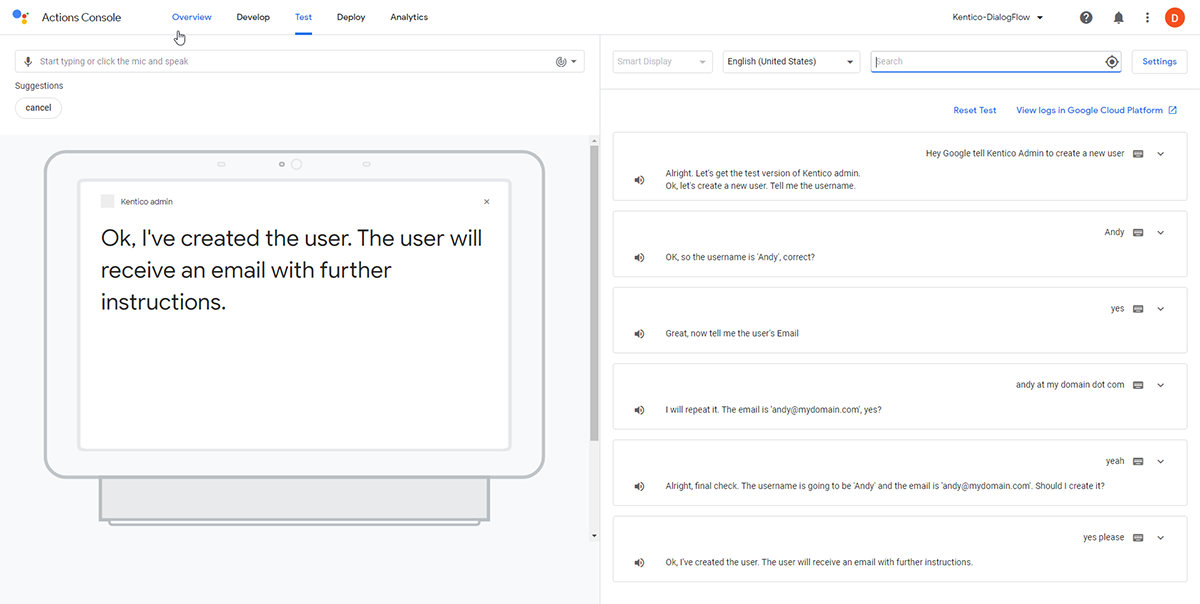Expand the 'Andy' conversation entry
This screenshot has width=1200, height=604.
[x=1161, y=232]
